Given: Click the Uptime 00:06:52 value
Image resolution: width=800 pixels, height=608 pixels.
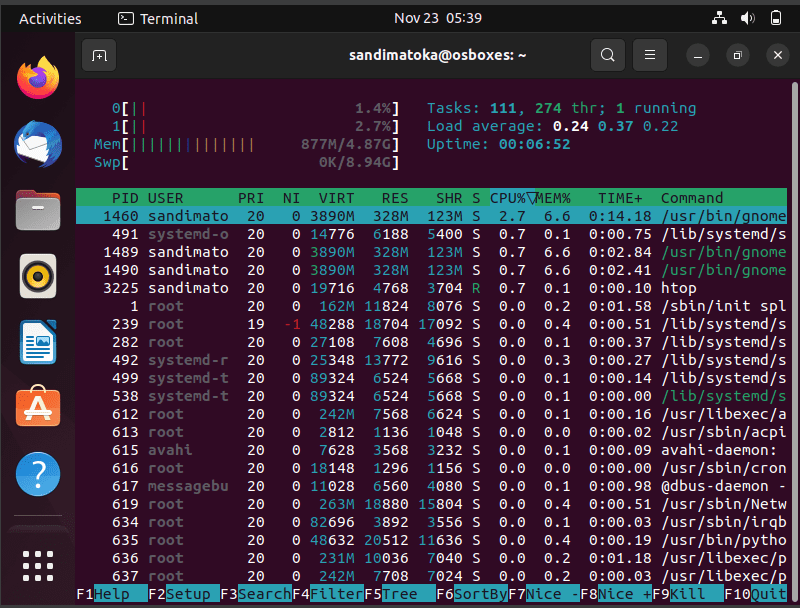Looking at the screenshot, I should point(534,144).
